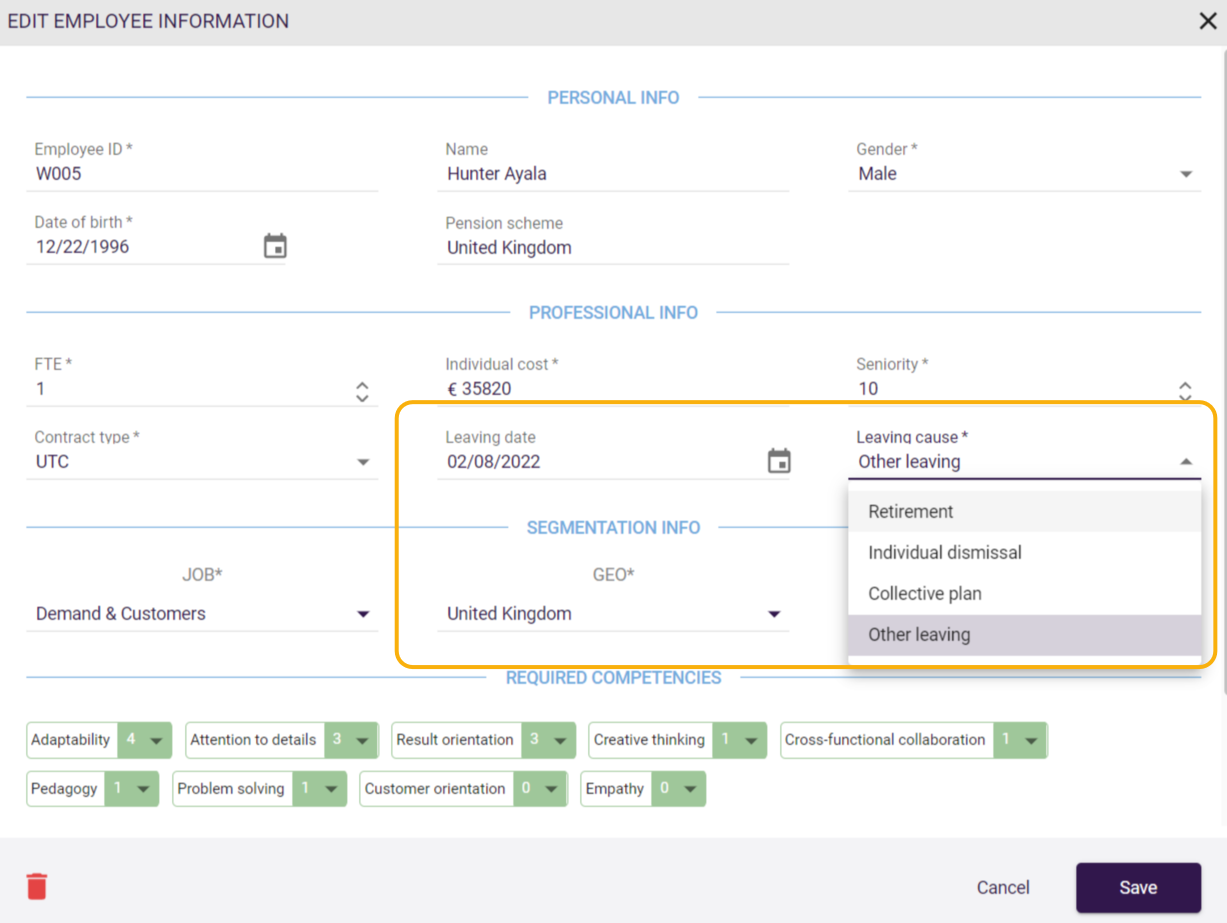Expand the JOB segmentation dropdown
Screen dimensions: 1227x923
(363, 614)
